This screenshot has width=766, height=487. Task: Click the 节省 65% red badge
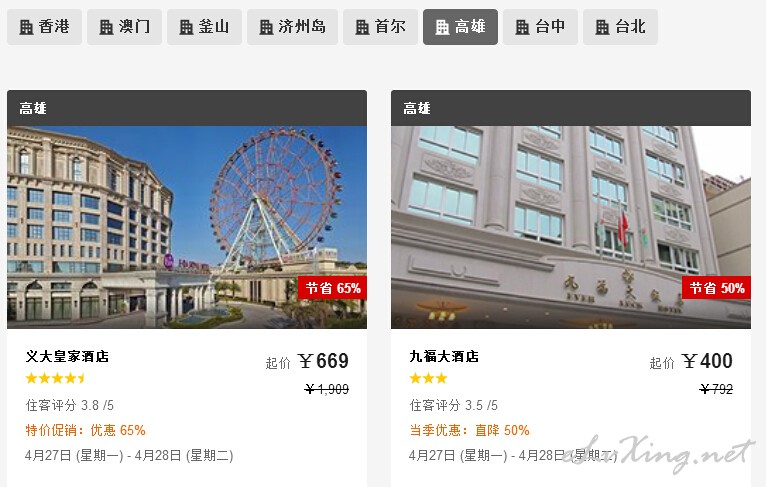coord(333,288)
